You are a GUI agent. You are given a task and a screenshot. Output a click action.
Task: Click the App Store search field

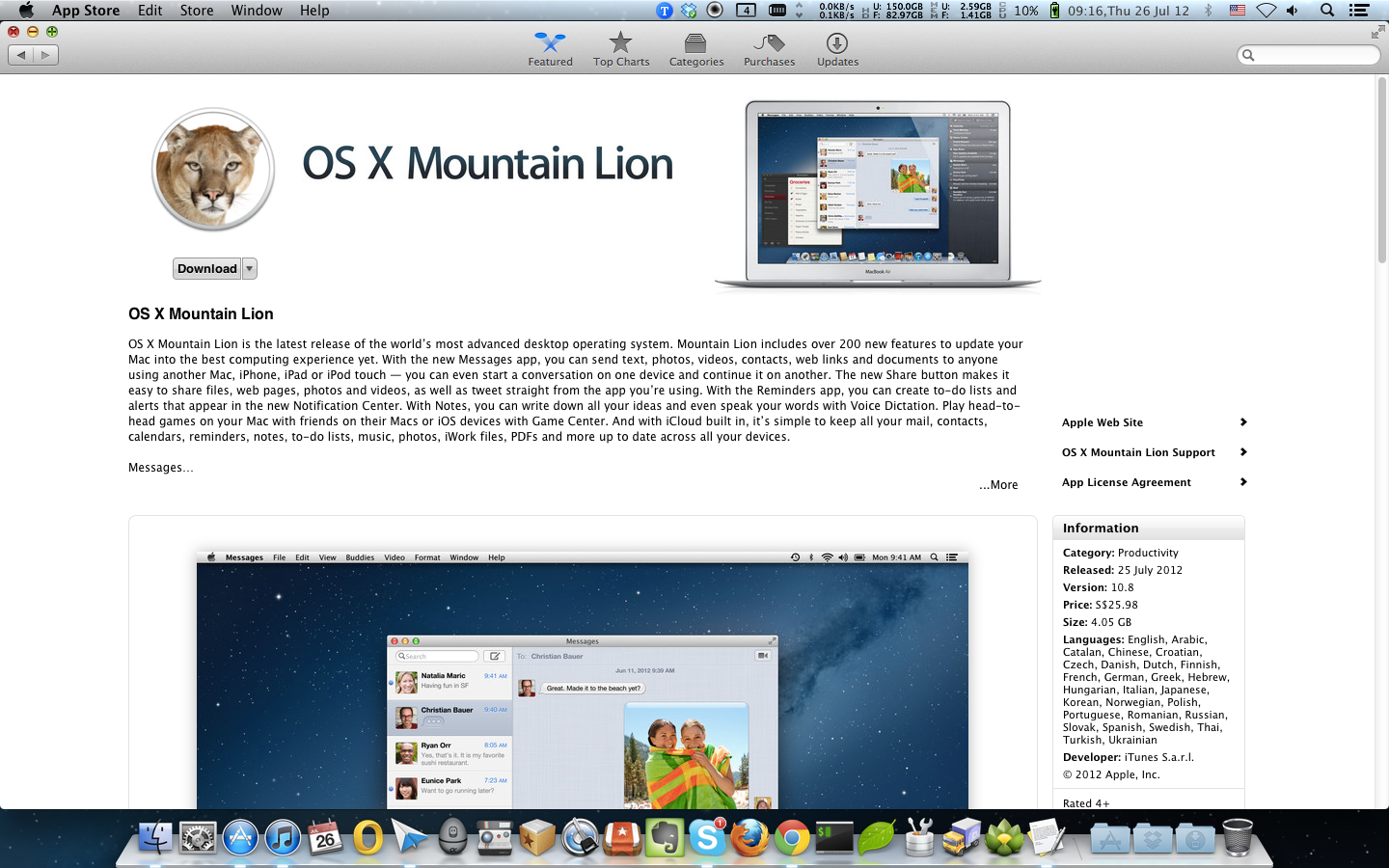1309,55
